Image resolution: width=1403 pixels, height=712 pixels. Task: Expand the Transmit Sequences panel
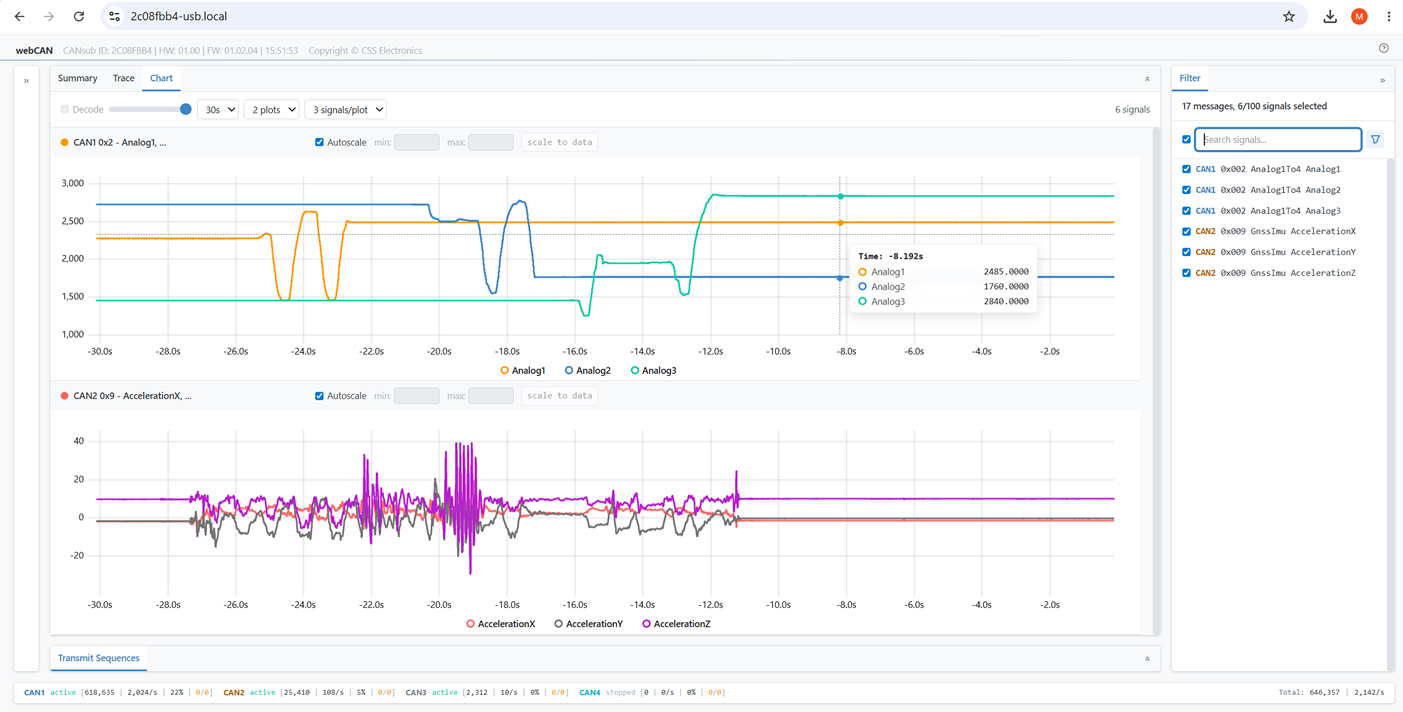tap(1147, 658)
